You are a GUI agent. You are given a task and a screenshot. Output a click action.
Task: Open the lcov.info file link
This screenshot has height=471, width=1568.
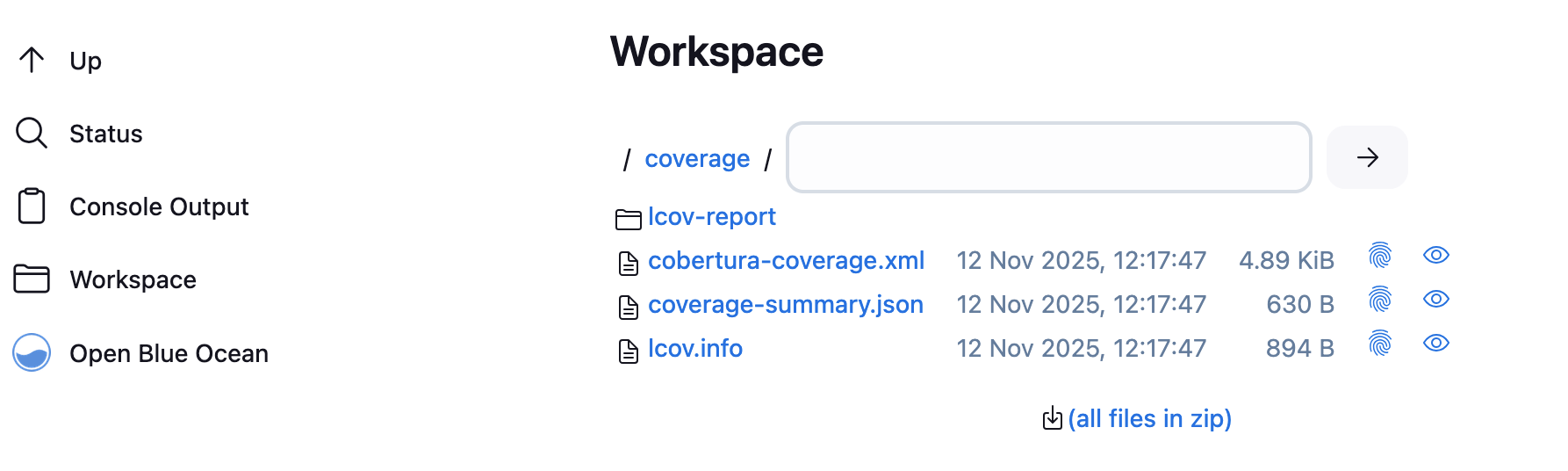(x=694, y=349)
